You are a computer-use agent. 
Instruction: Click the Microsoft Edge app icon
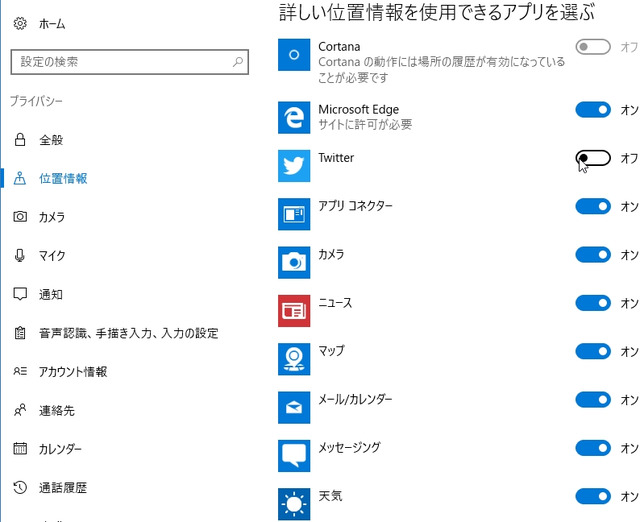pyautogui.click(x=294, y=118)
